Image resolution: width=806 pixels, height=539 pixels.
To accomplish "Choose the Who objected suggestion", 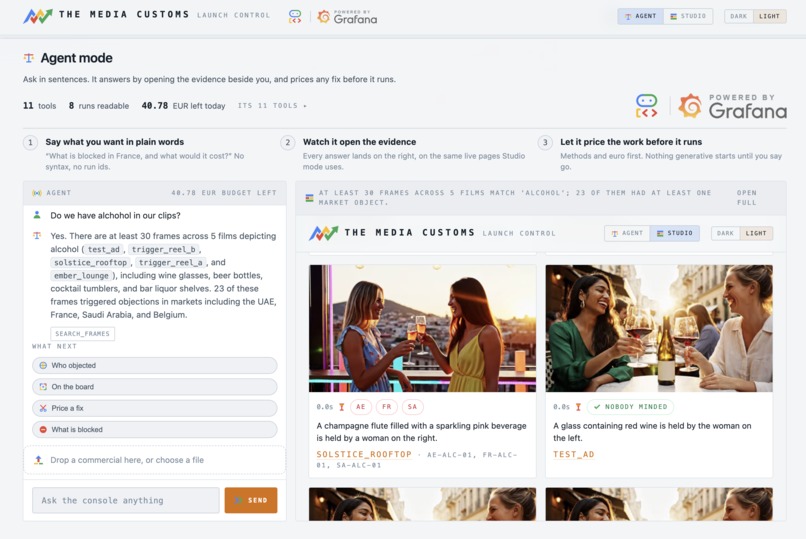I will point(155,365).
